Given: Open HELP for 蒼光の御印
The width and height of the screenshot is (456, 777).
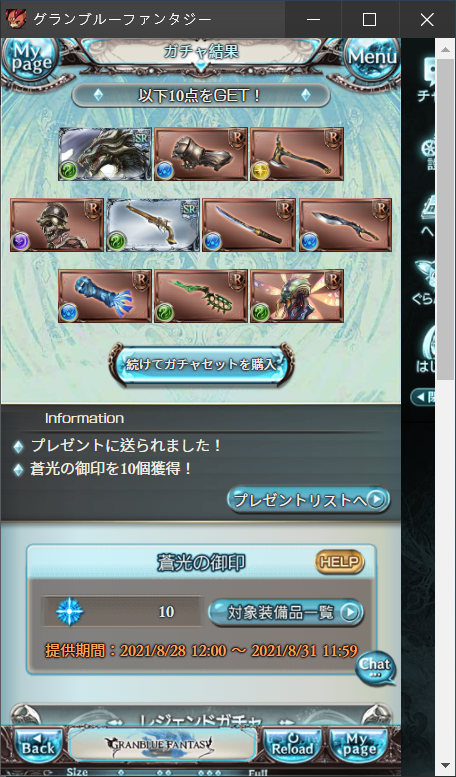Looking at the screenshot, I should [x=340, y=562].
